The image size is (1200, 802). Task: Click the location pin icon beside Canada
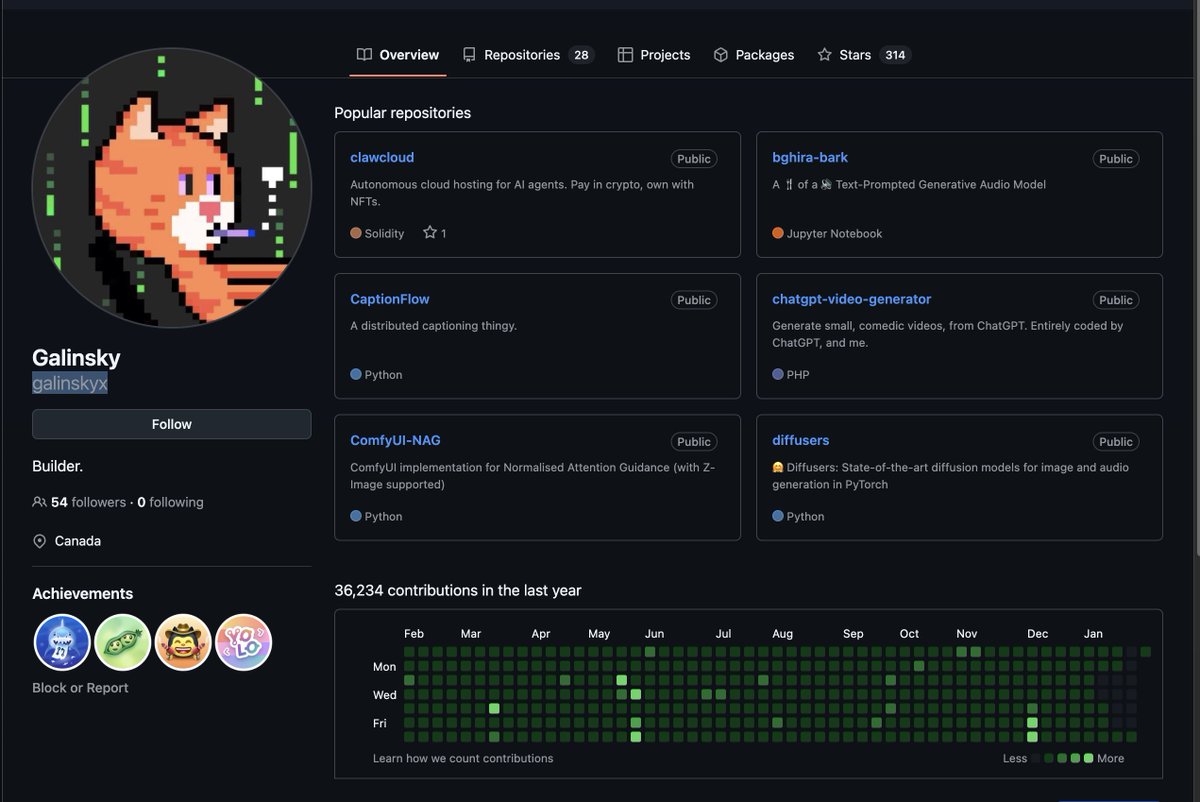coord(40,541)
